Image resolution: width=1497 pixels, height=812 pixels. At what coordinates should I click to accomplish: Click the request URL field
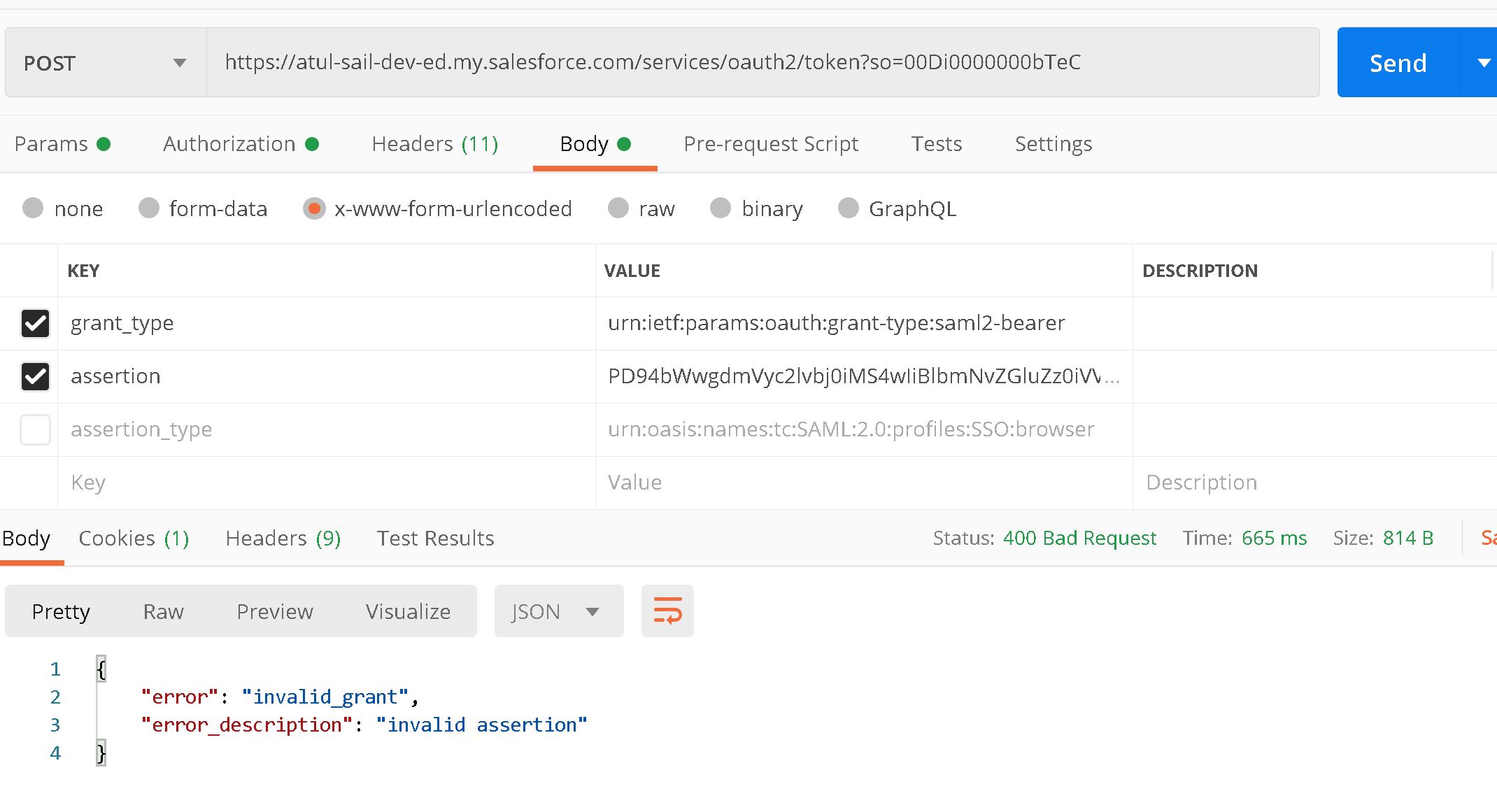(762, 62)
